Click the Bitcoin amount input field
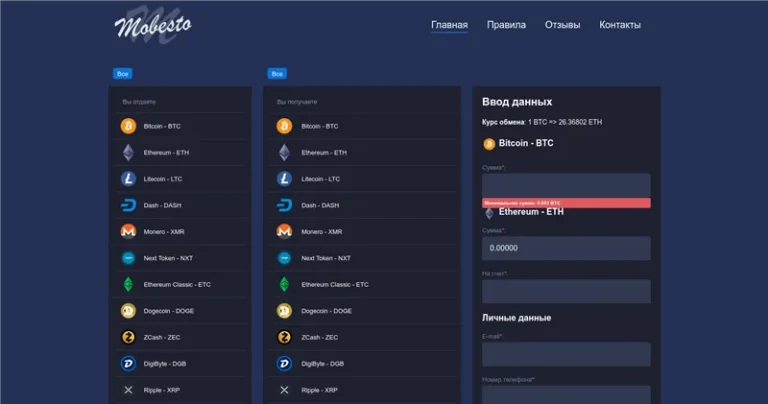 (x=566, y=185)
